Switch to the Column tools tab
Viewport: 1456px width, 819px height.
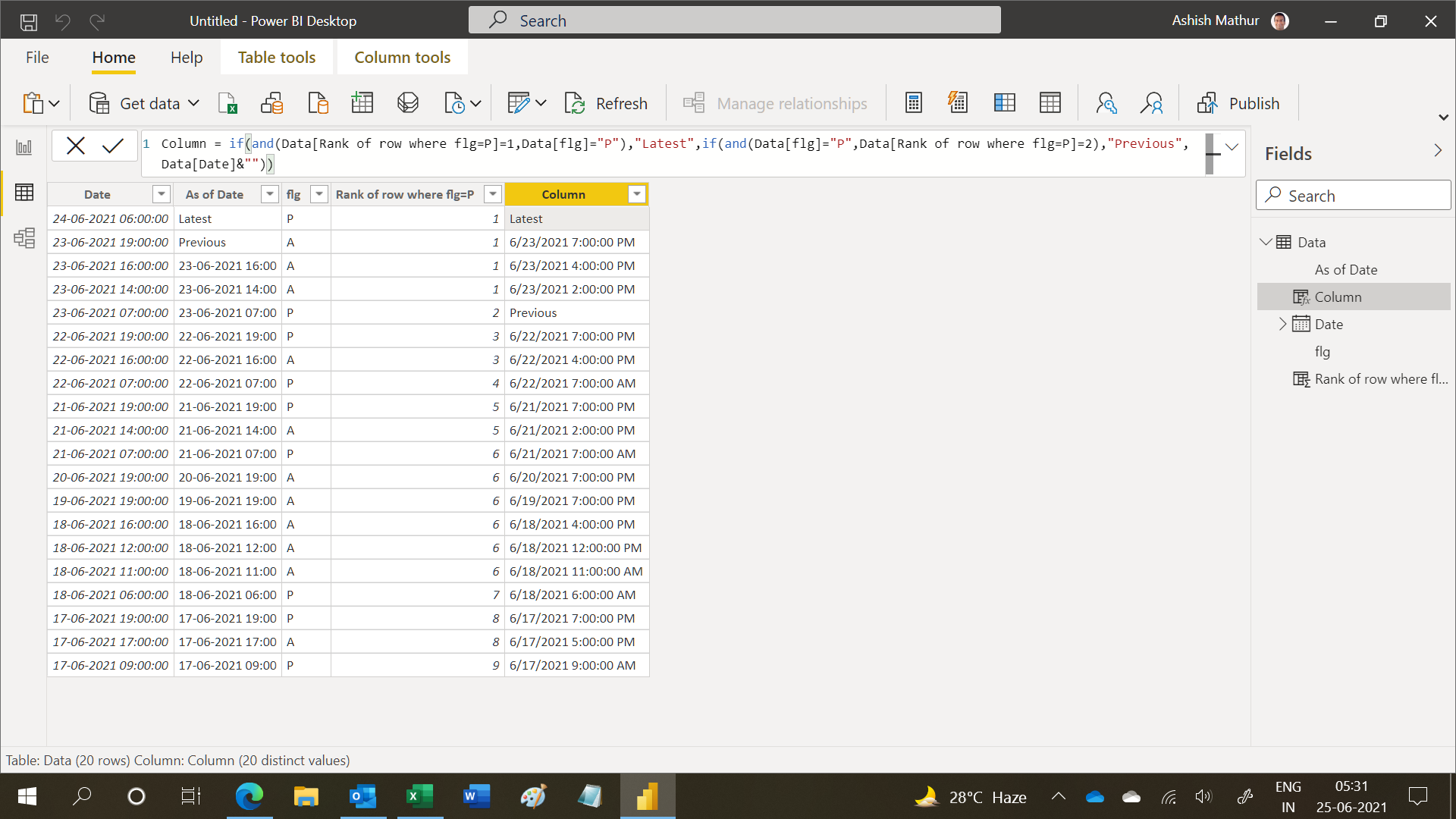coord(403,58)
